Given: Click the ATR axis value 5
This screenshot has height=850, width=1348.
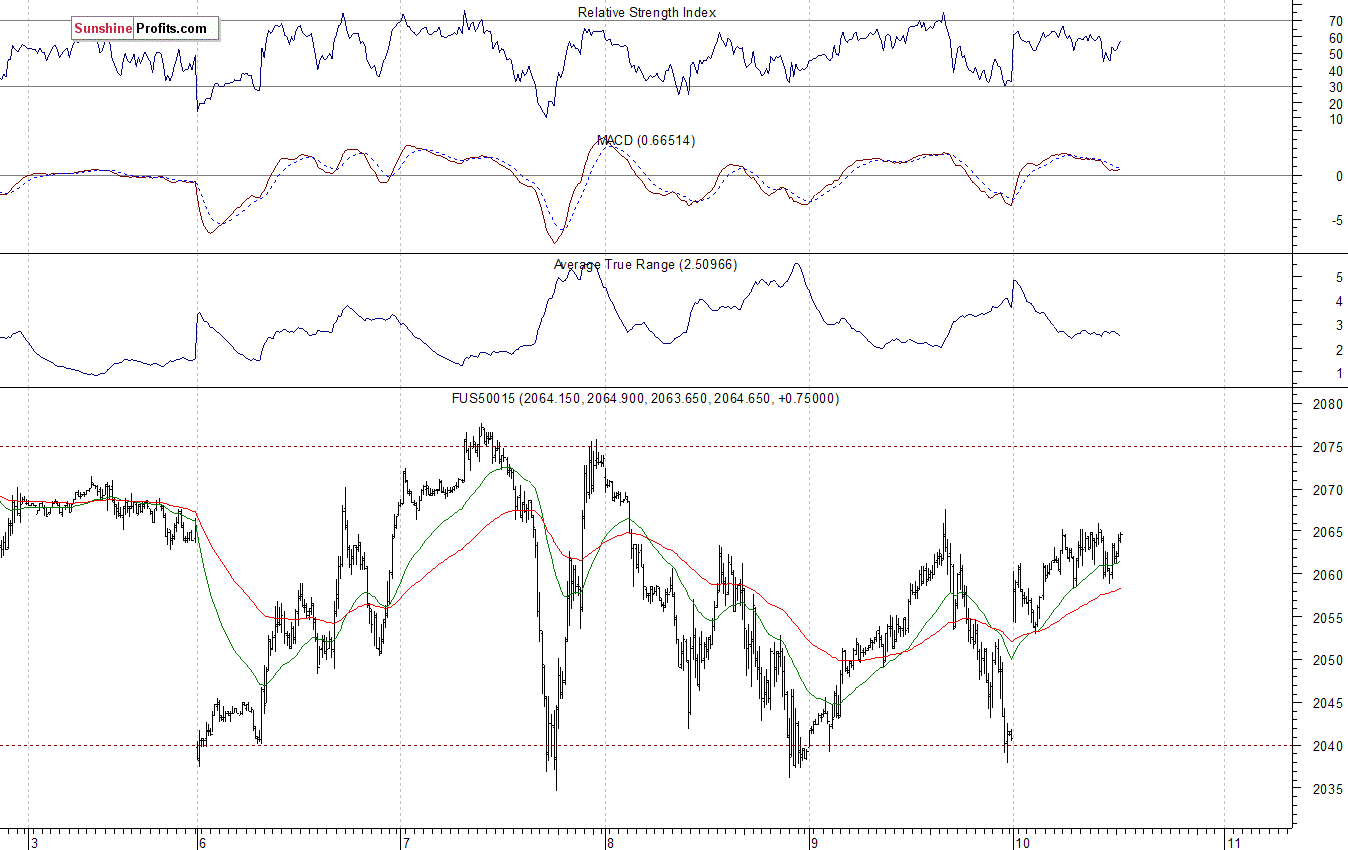Looking at the screenshot, I should click(x=1339, y=277).
